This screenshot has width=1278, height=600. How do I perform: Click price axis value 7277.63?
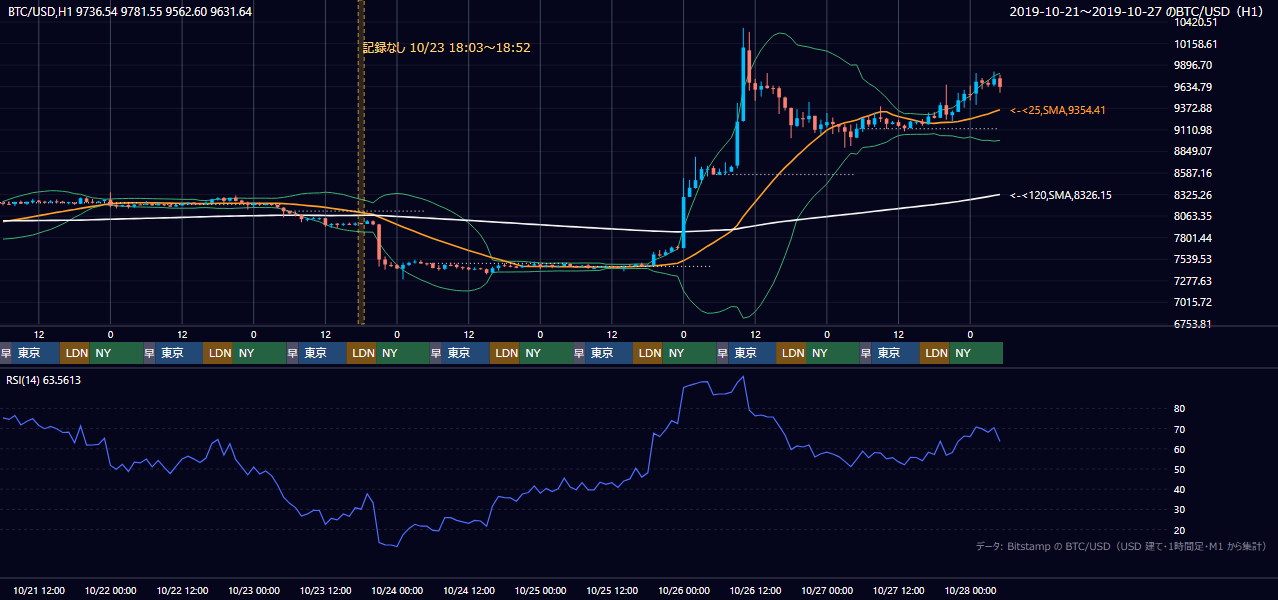click(x=1193, y=281)
